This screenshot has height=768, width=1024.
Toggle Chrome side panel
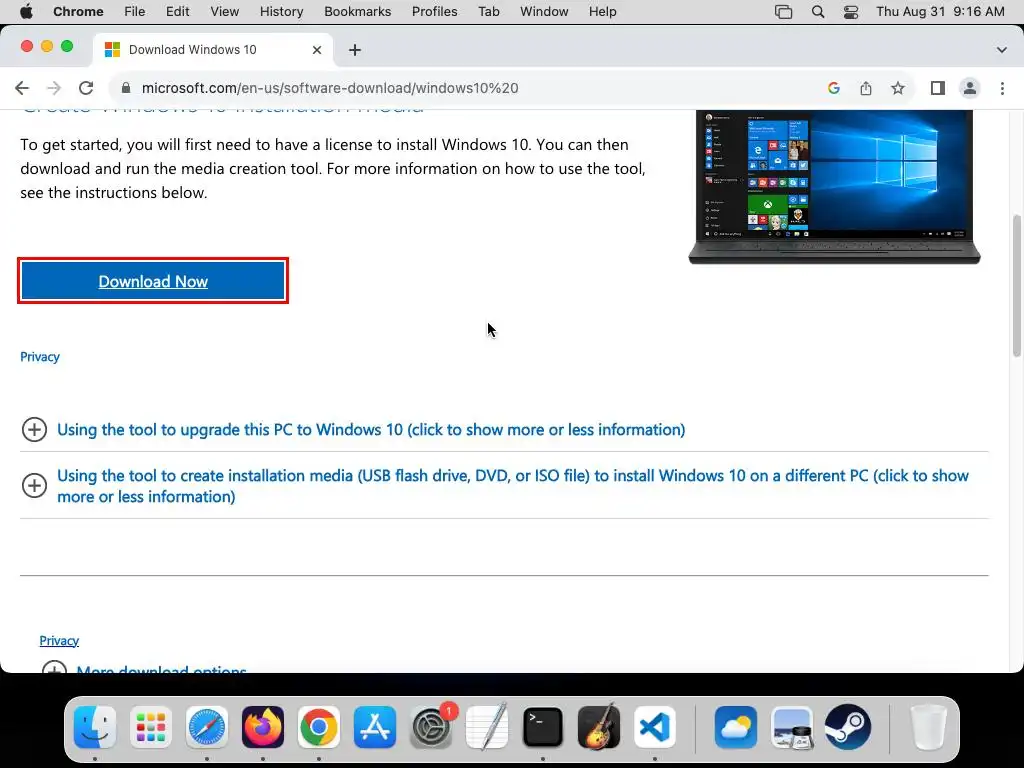point(938,88)
